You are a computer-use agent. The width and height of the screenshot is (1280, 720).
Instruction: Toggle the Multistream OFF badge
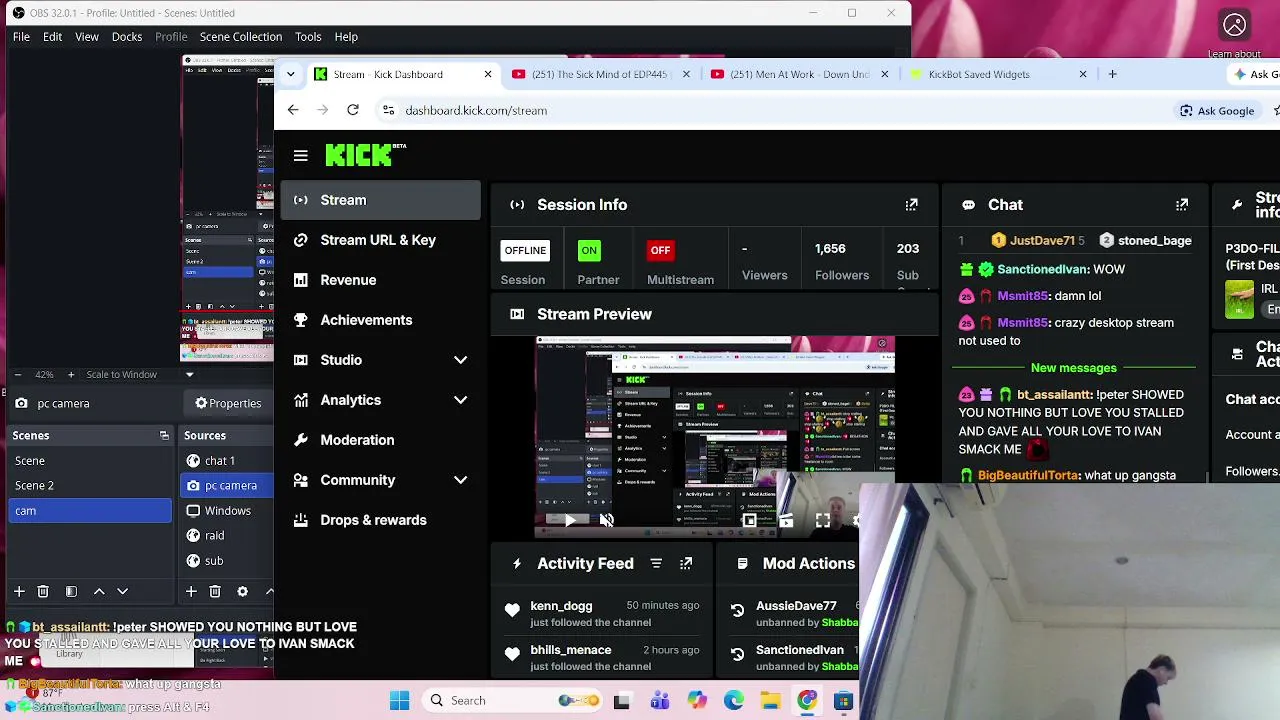[x=660, y=250]
